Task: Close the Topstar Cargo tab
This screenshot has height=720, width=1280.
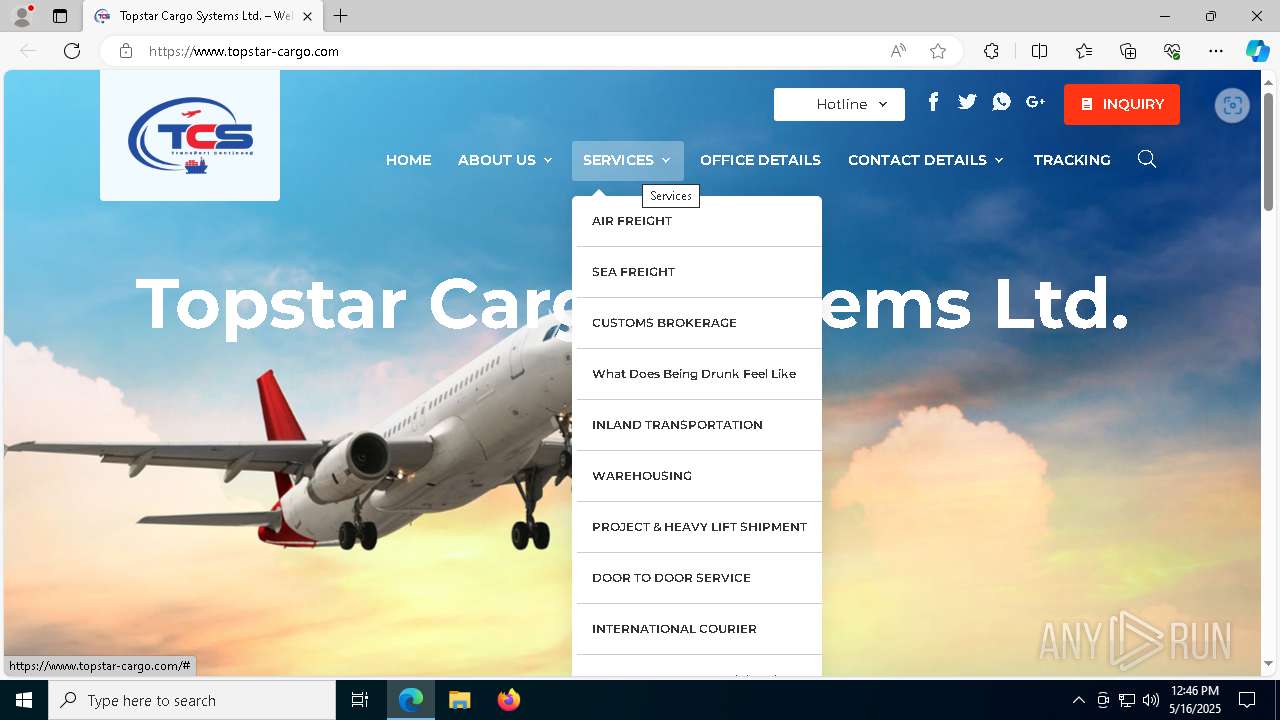Action: pos(307,16)
